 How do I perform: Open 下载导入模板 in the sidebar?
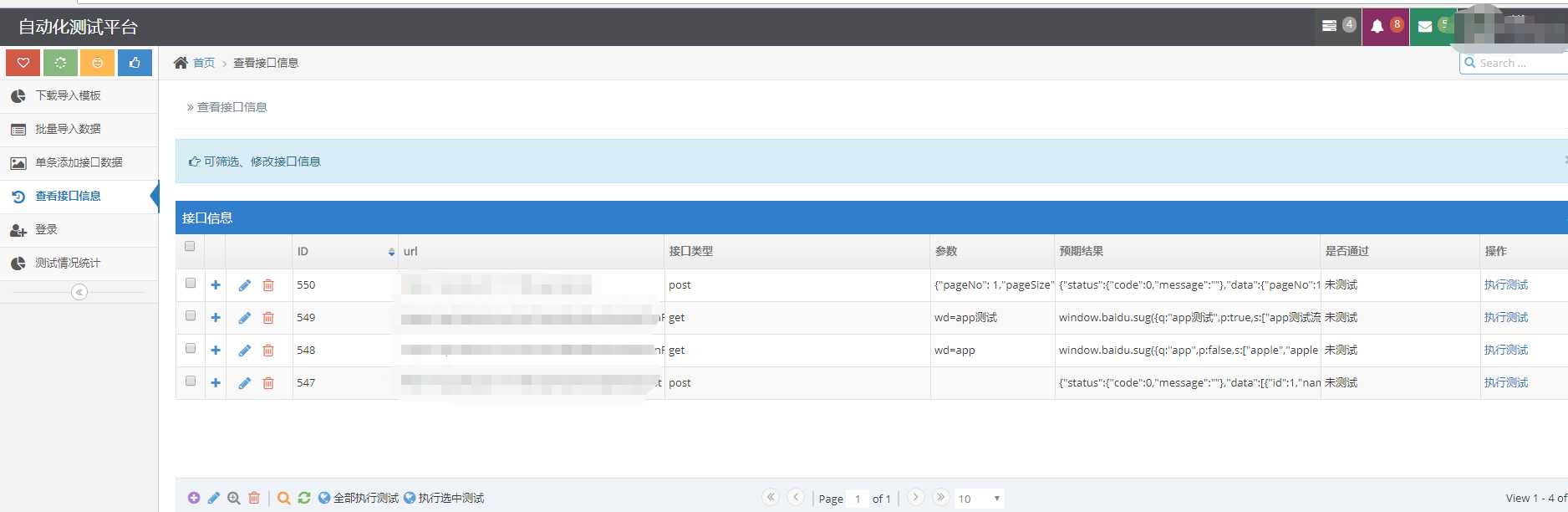[x=79, y=96]
